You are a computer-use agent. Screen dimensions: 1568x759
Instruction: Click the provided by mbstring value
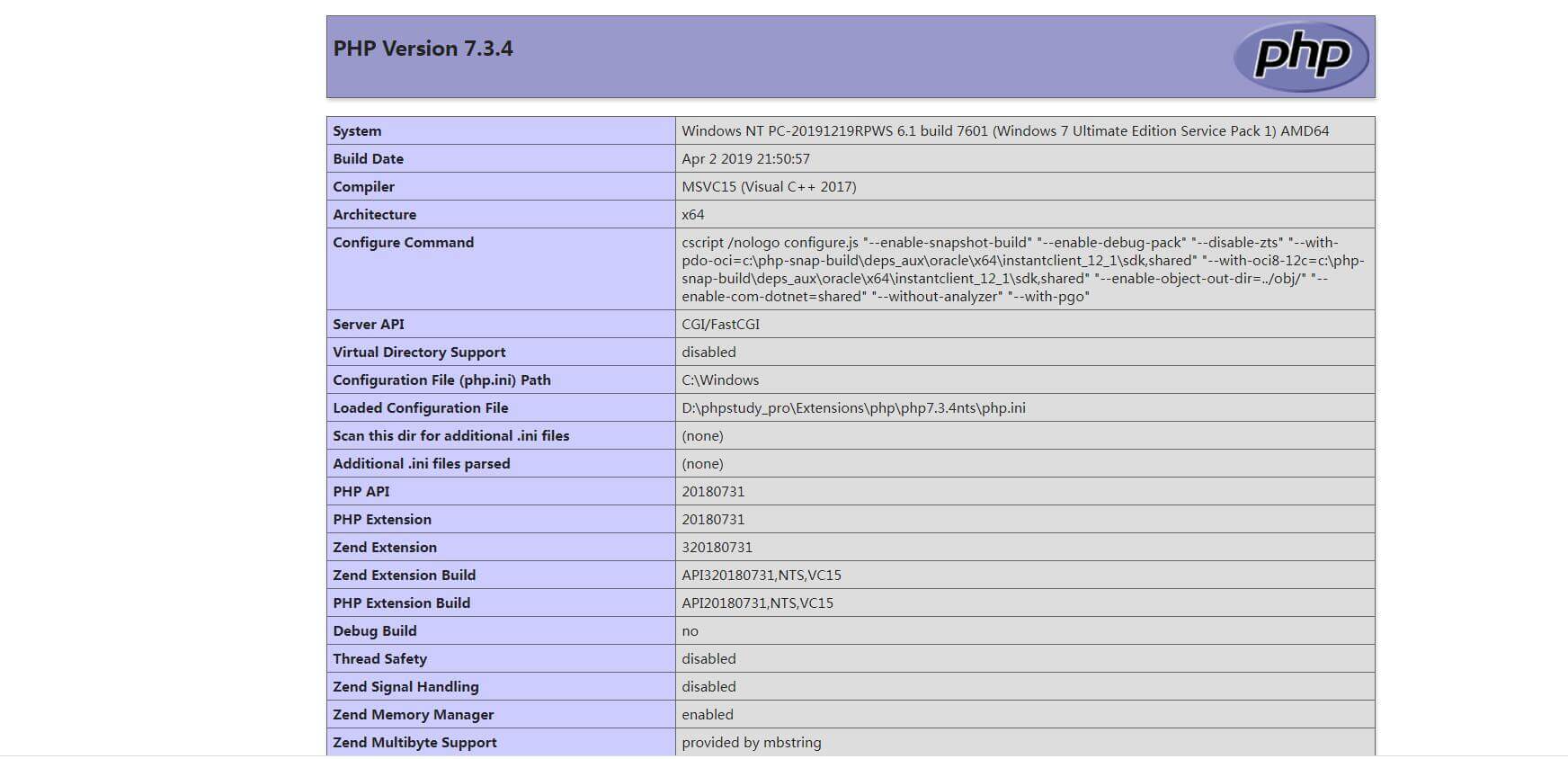[751, 743]
